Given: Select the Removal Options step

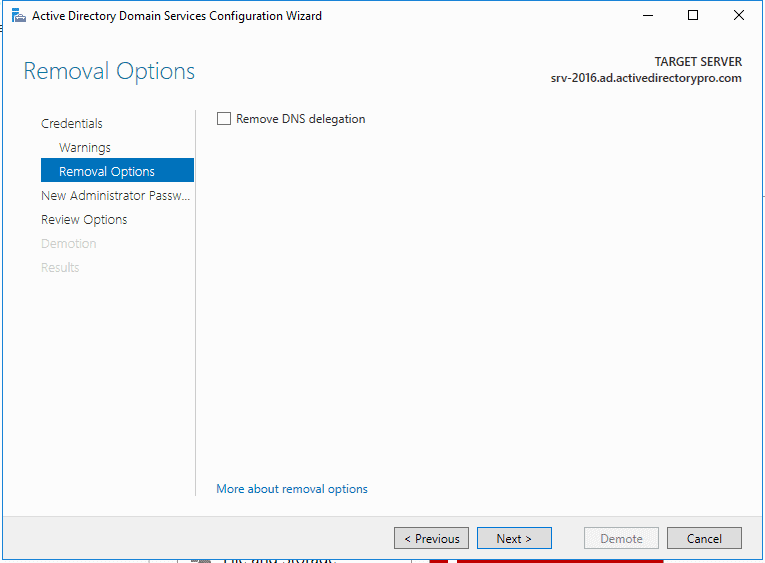Looking at the screenshot, I should (x=117, y=171).
